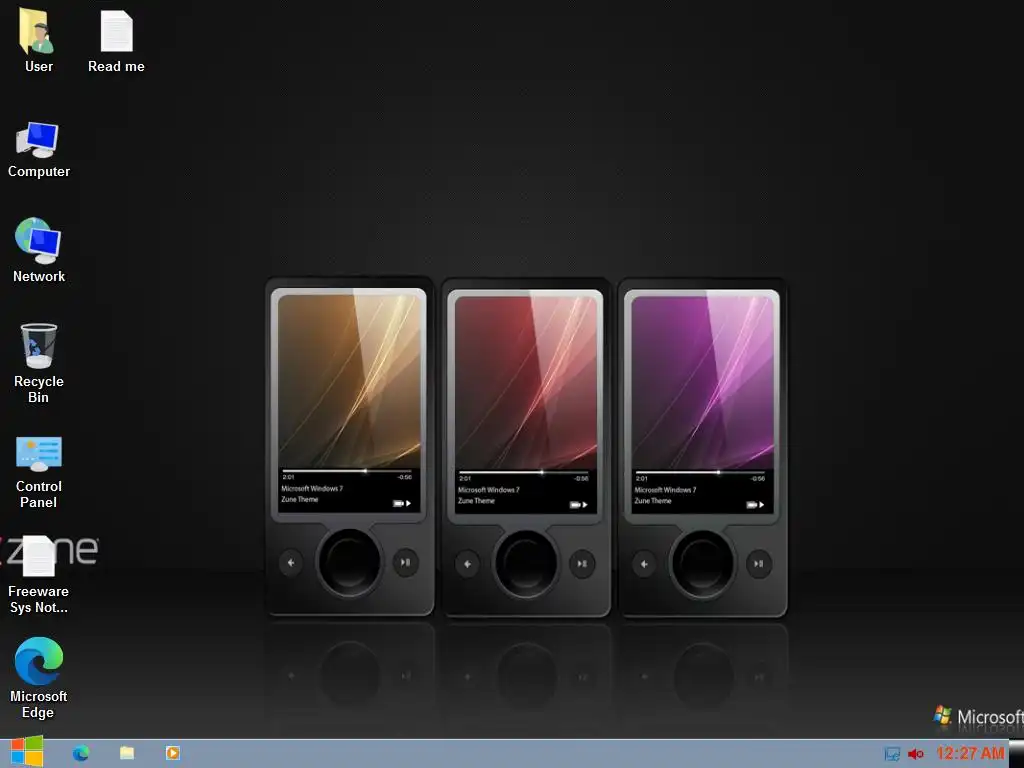Launch the media player taskbar icon
The image size is (1024, 768).
pos(172,753)
